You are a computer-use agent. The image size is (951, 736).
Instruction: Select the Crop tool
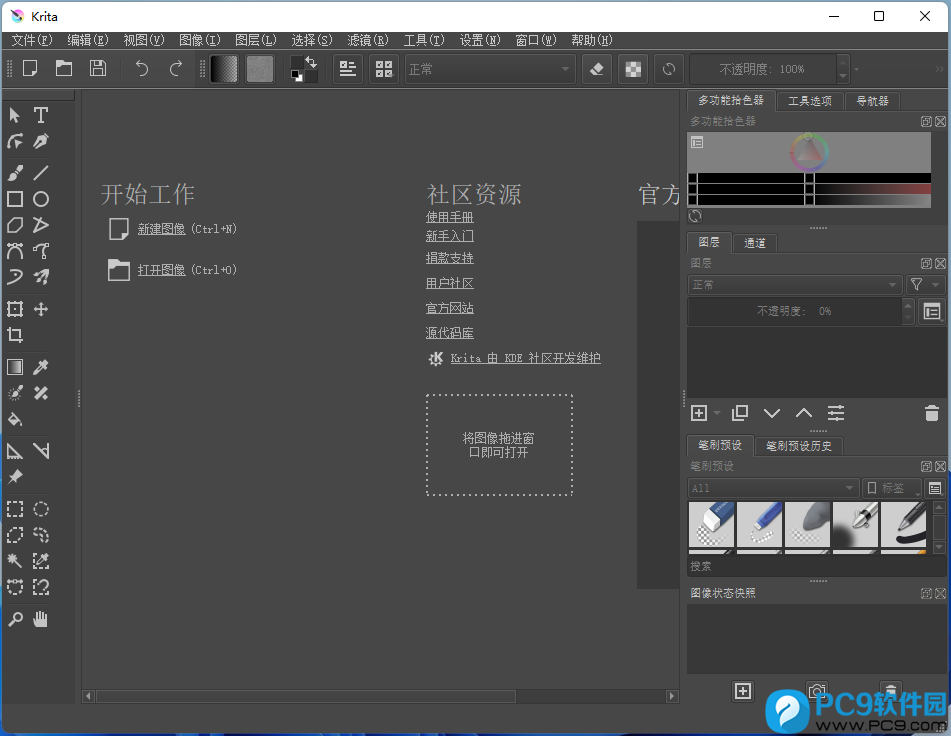pyautogui.click(x=15, y=335)
